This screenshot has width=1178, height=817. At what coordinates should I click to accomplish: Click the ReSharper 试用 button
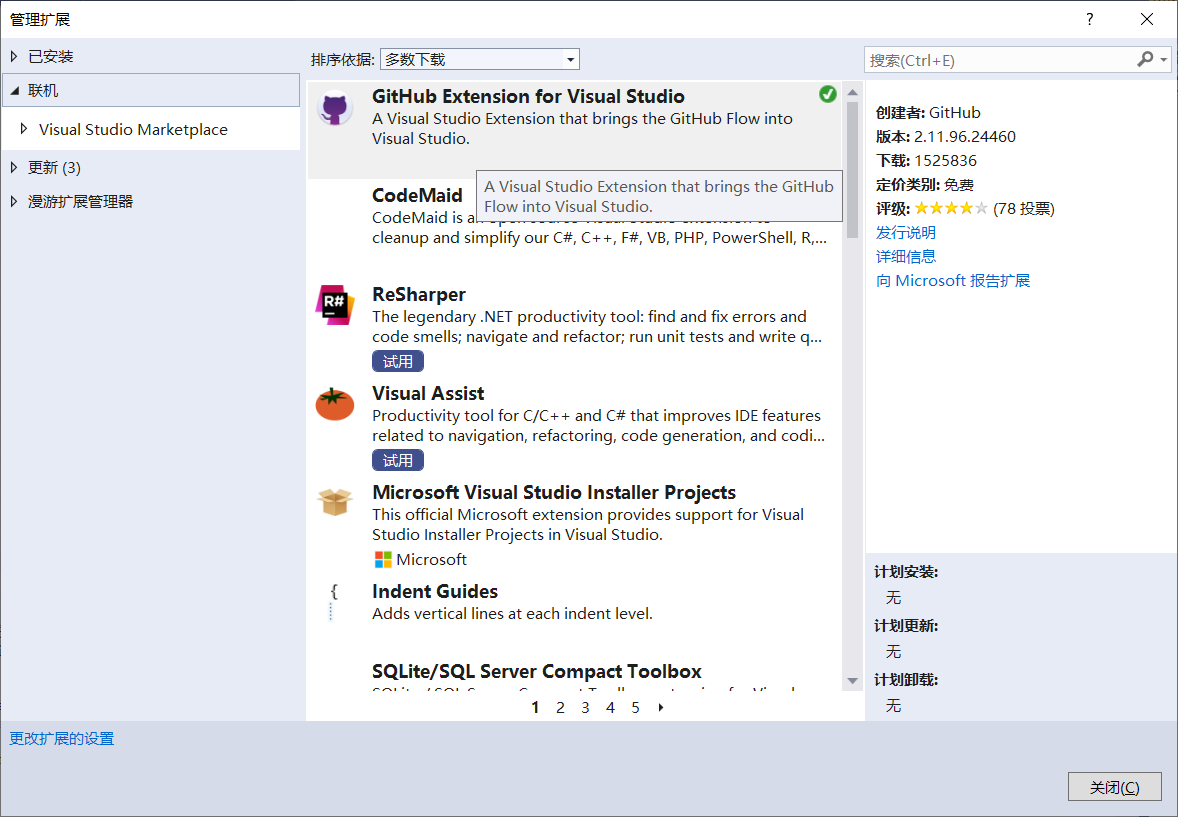[397, 362]
